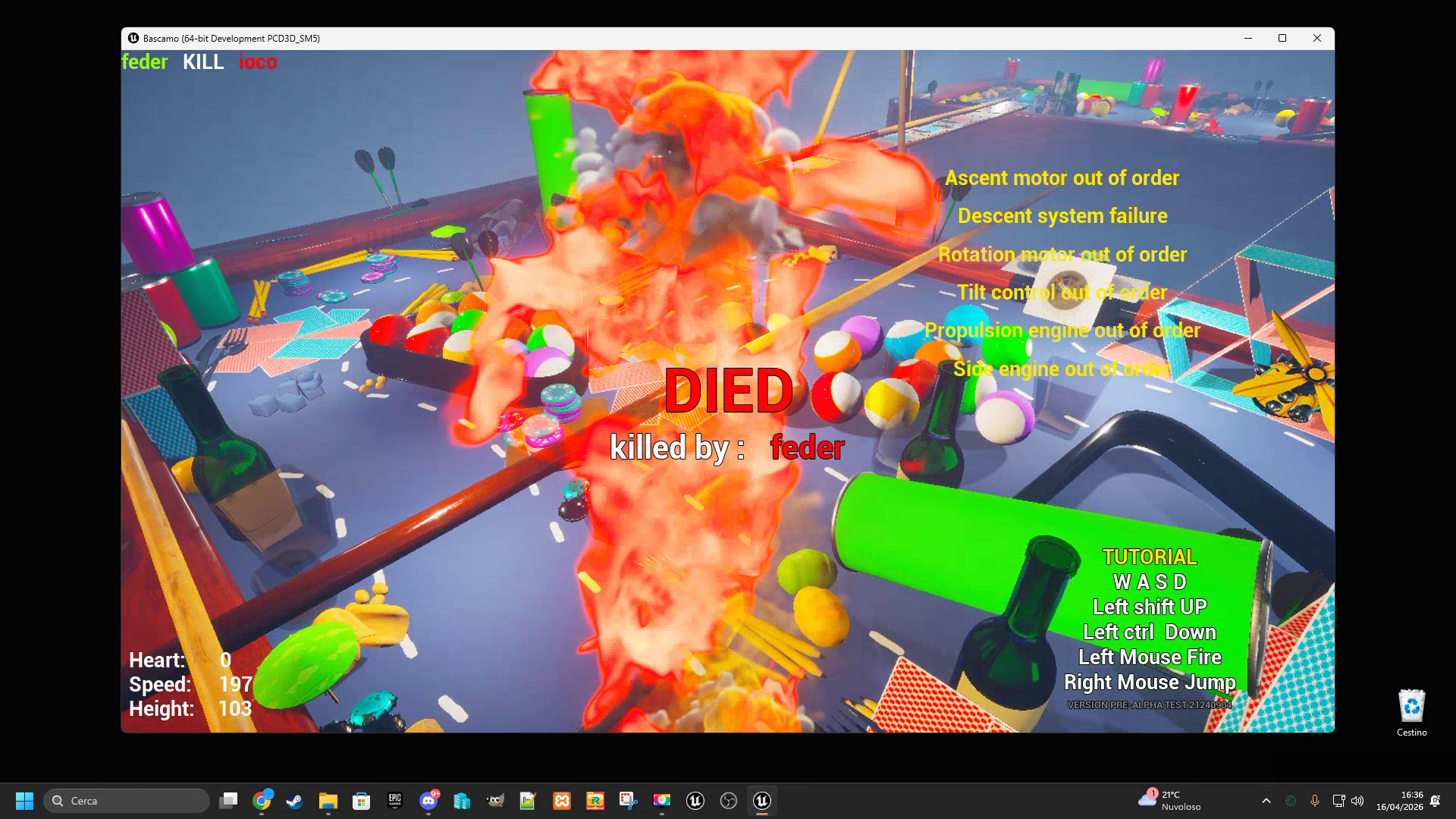The height and width of the screenshot is (819, 1456).
Task: Open OBS Studio from the taskbar
Action: (x=729, y=801)
